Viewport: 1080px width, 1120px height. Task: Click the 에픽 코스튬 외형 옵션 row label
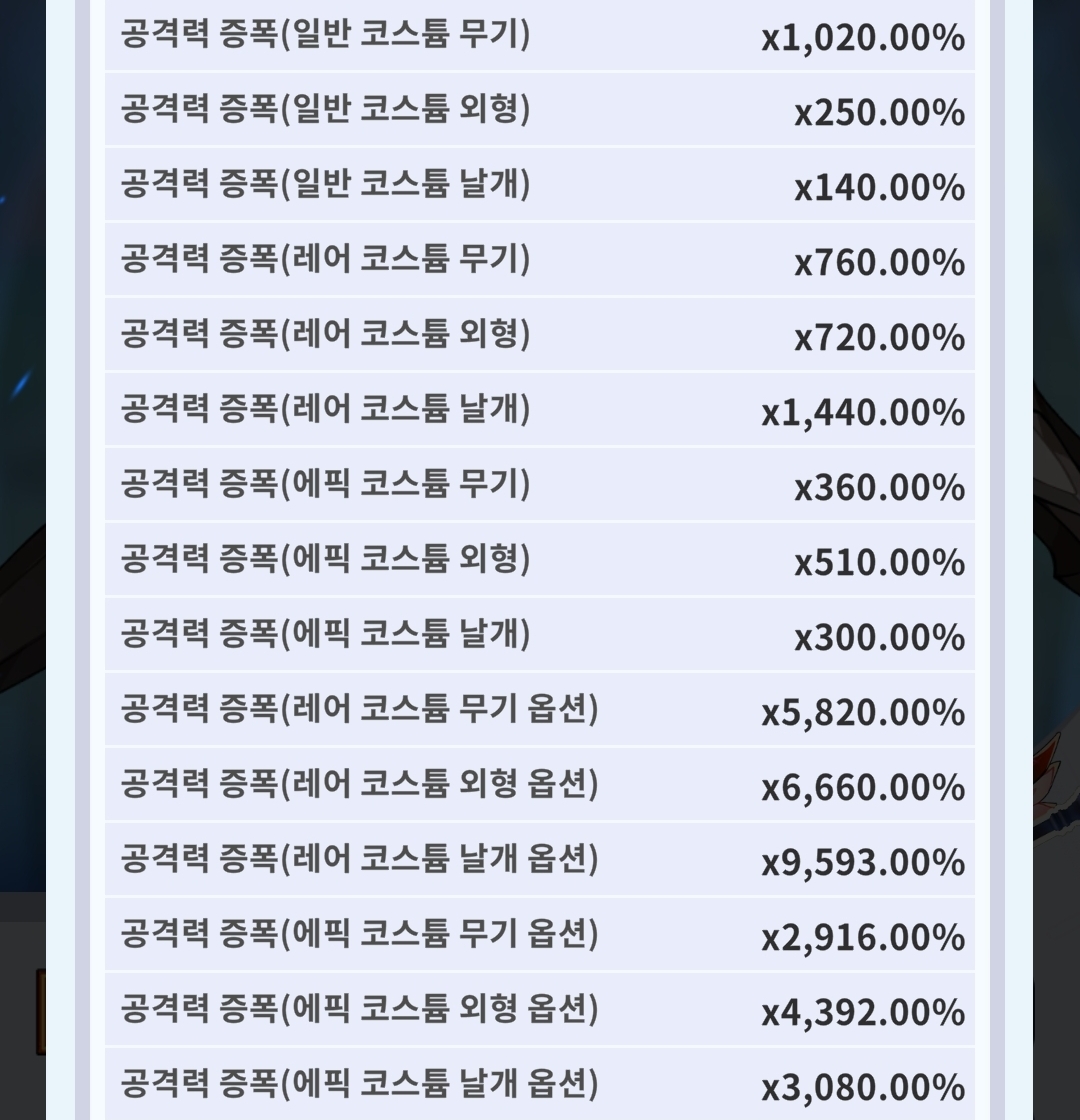359,1009
